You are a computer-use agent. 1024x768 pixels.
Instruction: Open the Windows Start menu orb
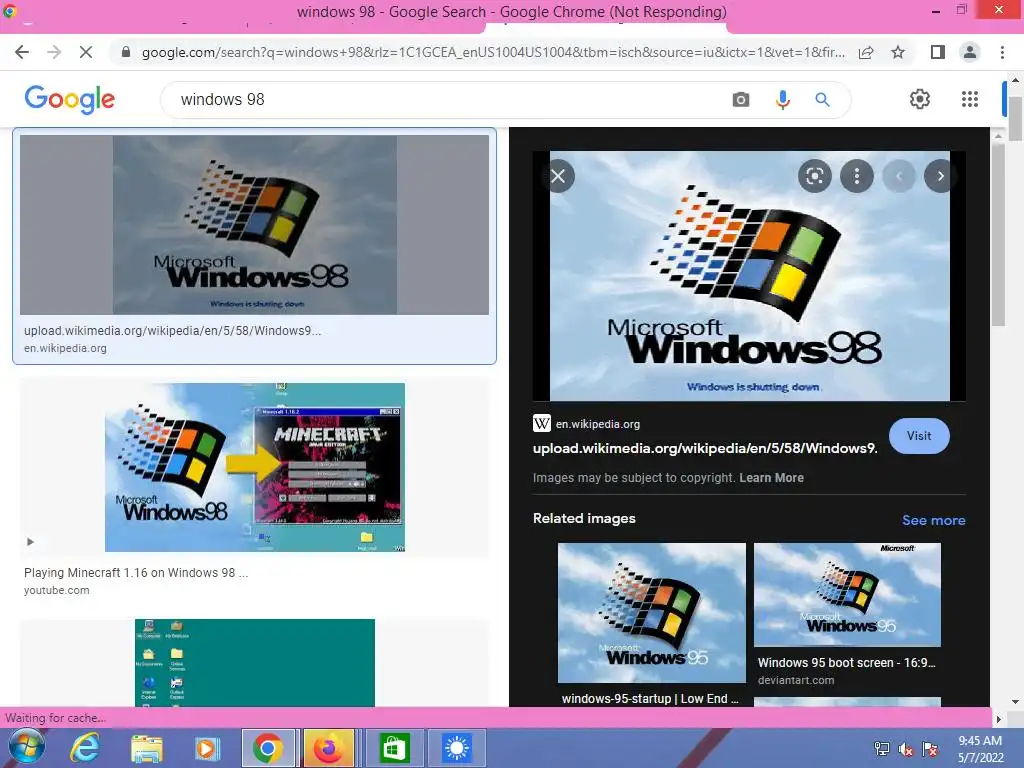[x=27, y=748]
